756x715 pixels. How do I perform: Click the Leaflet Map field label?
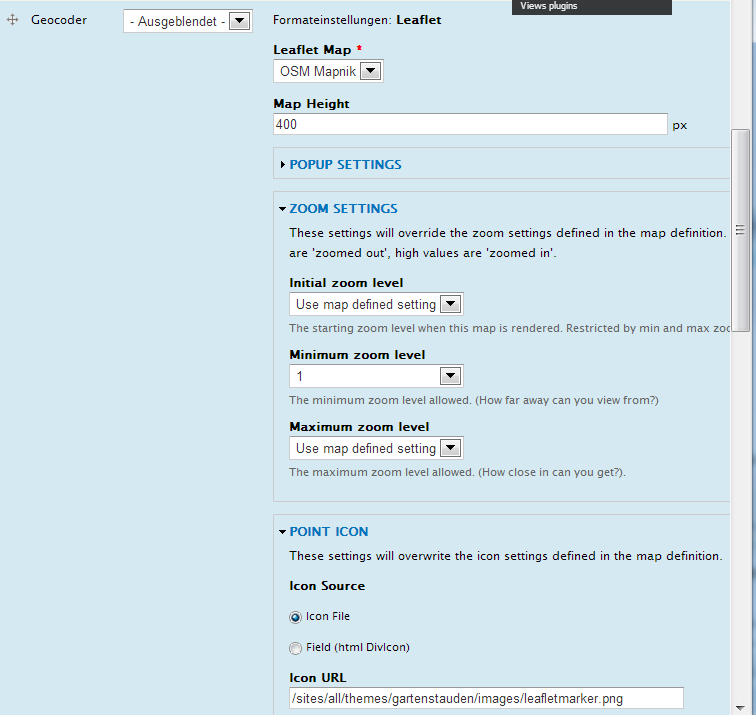(x=312, y=50)
